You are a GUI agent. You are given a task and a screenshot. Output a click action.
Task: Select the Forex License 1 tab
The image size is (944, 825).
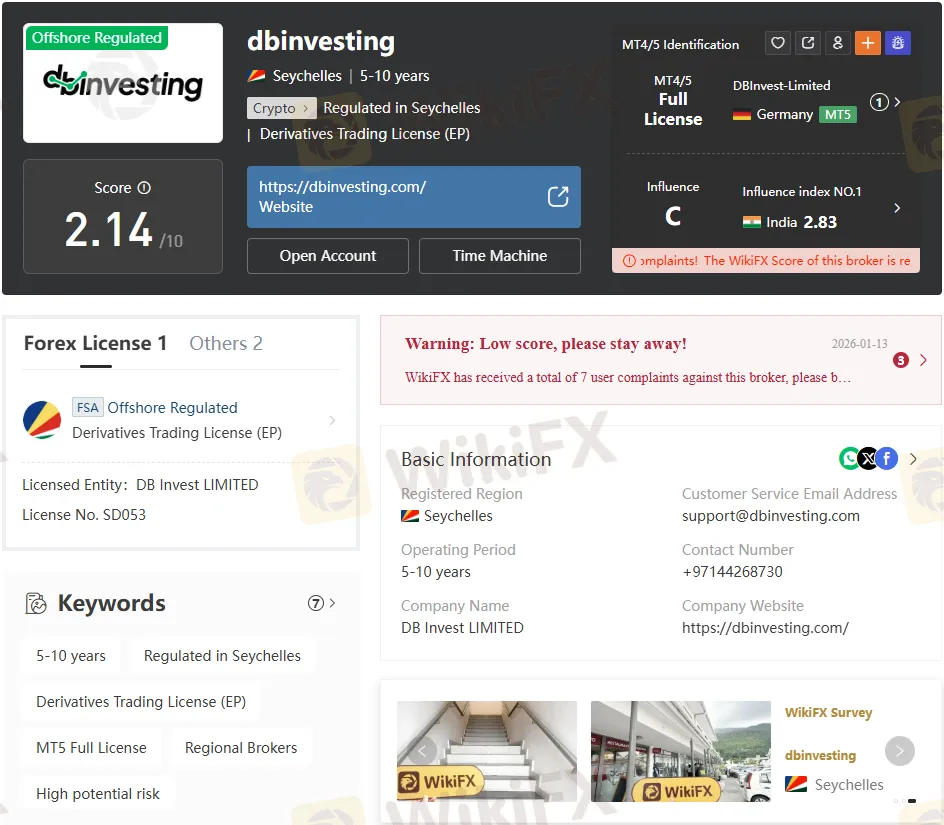pyautogui.click(x=95, y=343)
